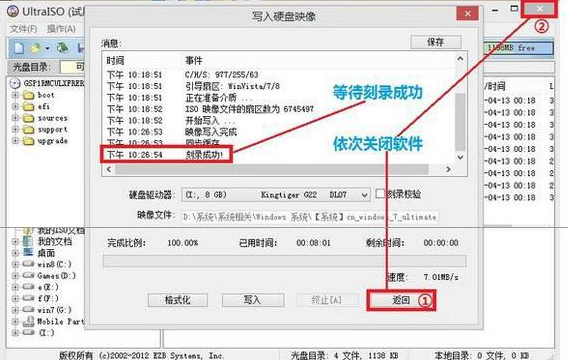Open the arrow next to the Open icon

[x=47, y=48]
